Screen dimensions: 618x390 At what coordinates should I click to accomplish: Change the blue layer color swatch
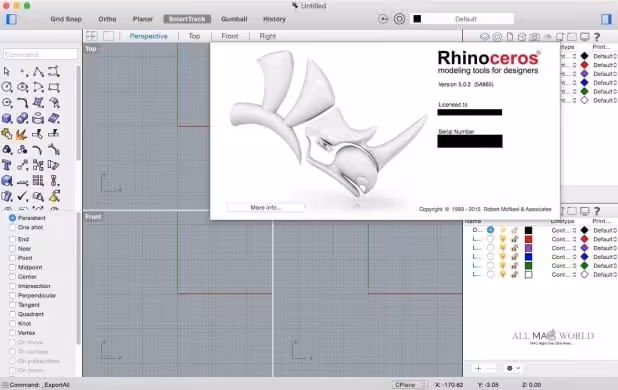(x=529, y=257)
